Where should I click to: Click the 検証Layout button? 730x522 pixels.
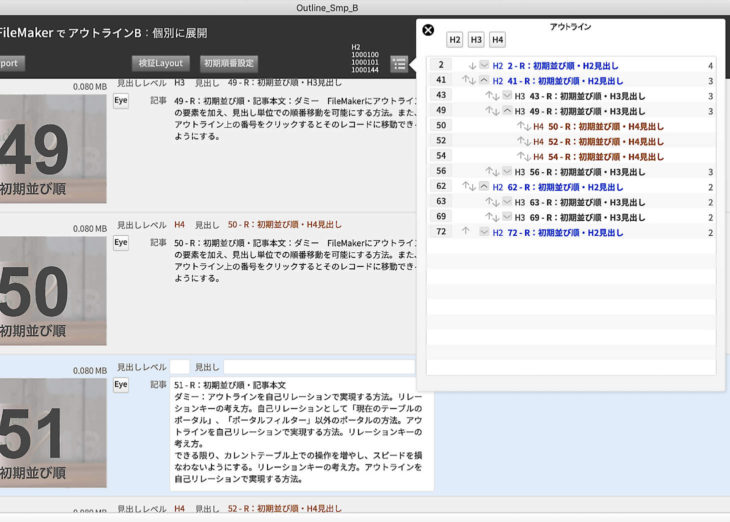click(x=161, y=63)
